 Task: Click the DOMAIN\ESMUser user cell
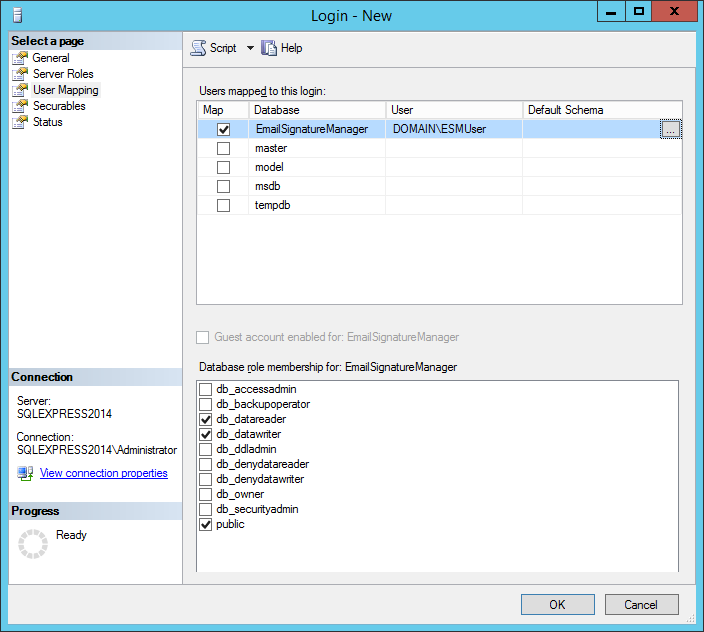[x=453, y=129]
